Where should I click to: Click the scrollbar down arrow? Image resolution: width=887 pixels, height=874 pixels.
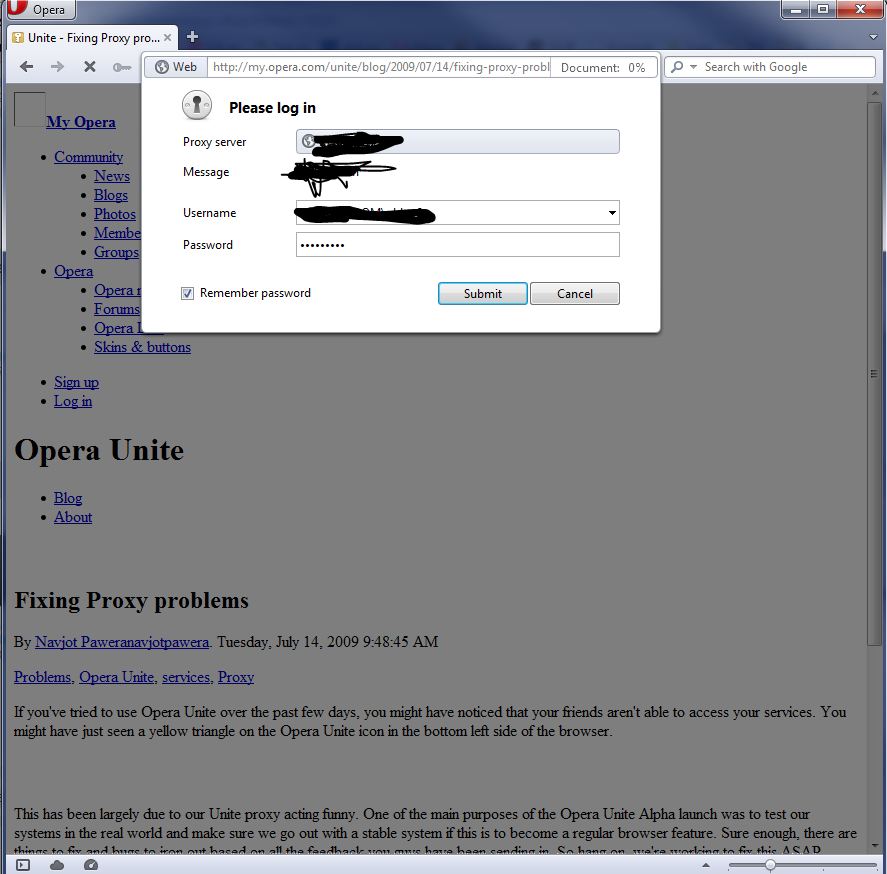pos(875,845)
